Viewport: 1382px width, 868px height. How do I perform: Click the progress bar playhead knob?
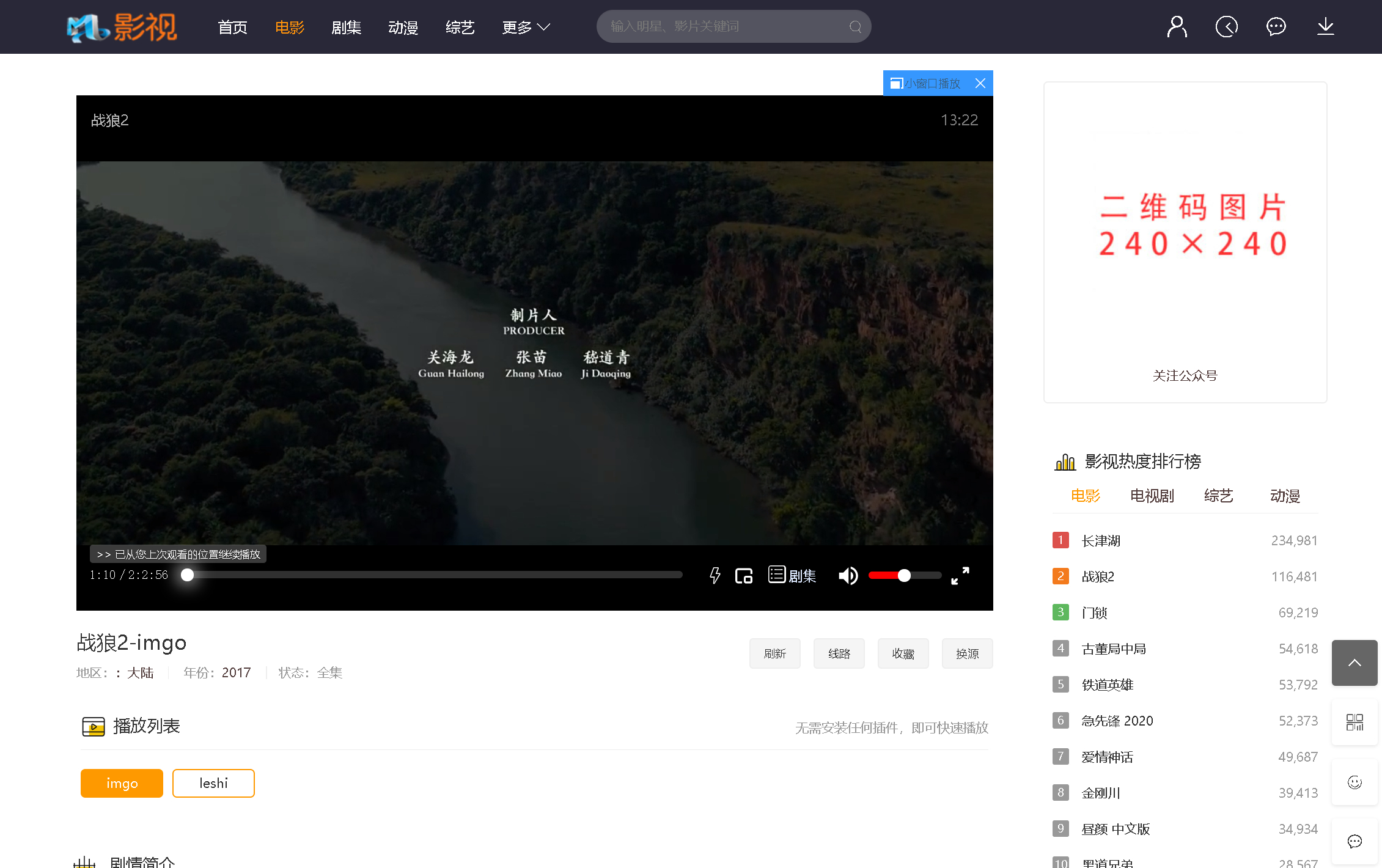pyautogui.click(x=187, y=575)
